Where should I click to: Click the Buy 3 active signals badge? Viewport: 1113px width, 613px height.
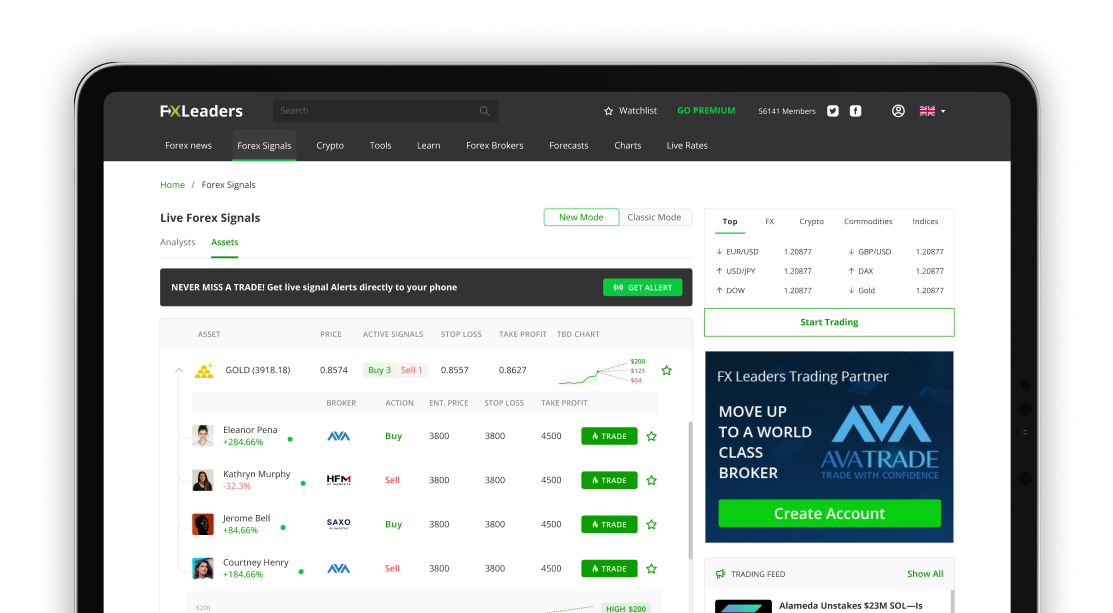click(x=380, y=370)
